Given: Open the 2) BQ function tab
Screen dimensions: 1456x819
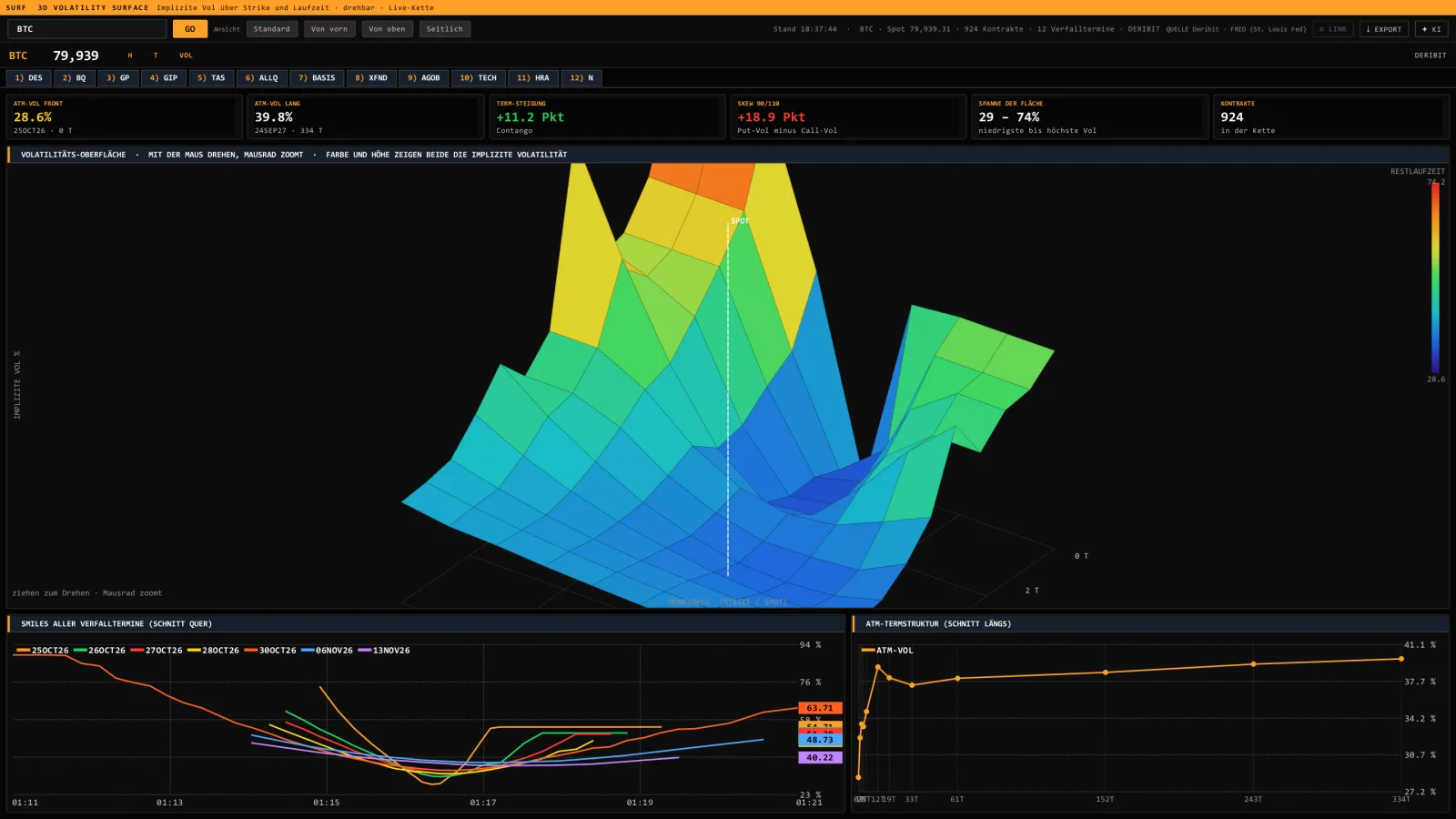Looking at the screenshot, I should pos(75,78).
